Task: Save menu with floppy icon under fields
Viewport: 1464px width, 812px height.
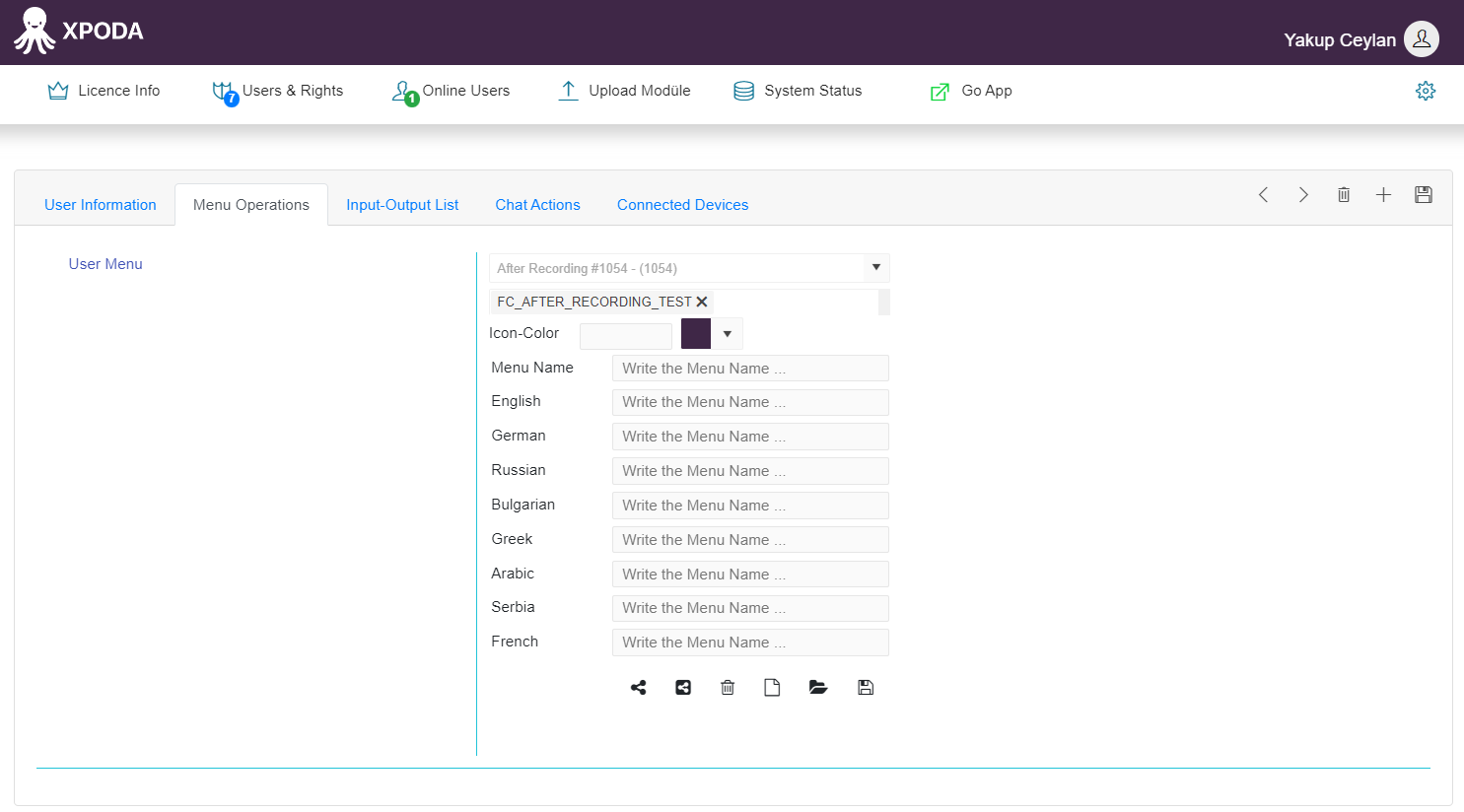Action: click(x=866, y=688)
